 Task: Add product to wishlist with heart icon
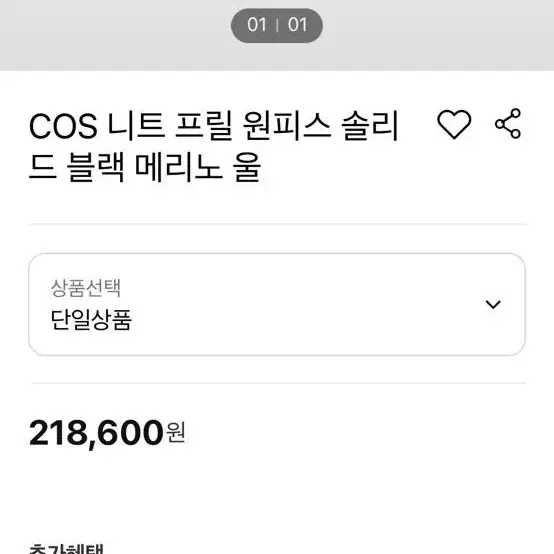click(454, 124)
